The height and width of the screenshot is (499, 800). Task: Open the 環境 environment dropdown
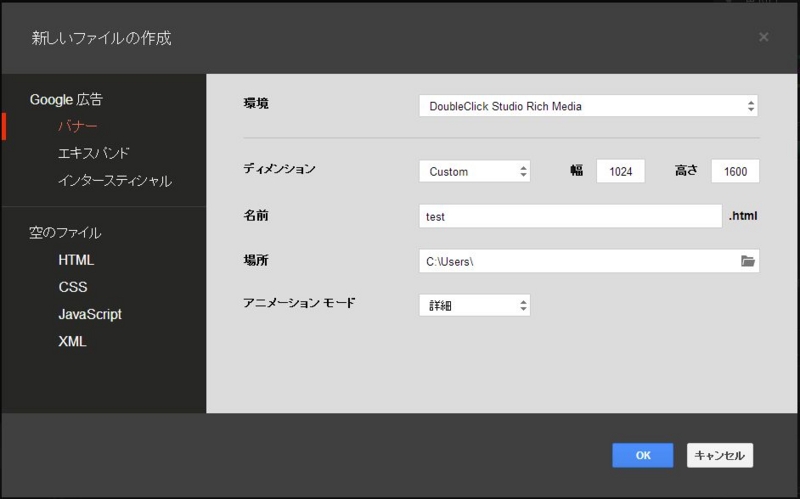tap(588, 106)
